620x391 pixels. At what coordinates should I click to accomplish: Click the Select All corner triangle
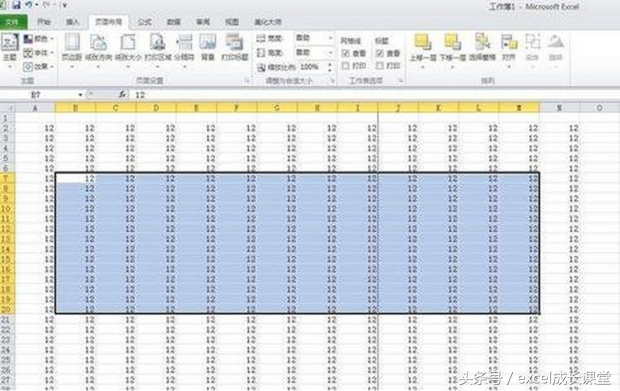tap(8, 108)
